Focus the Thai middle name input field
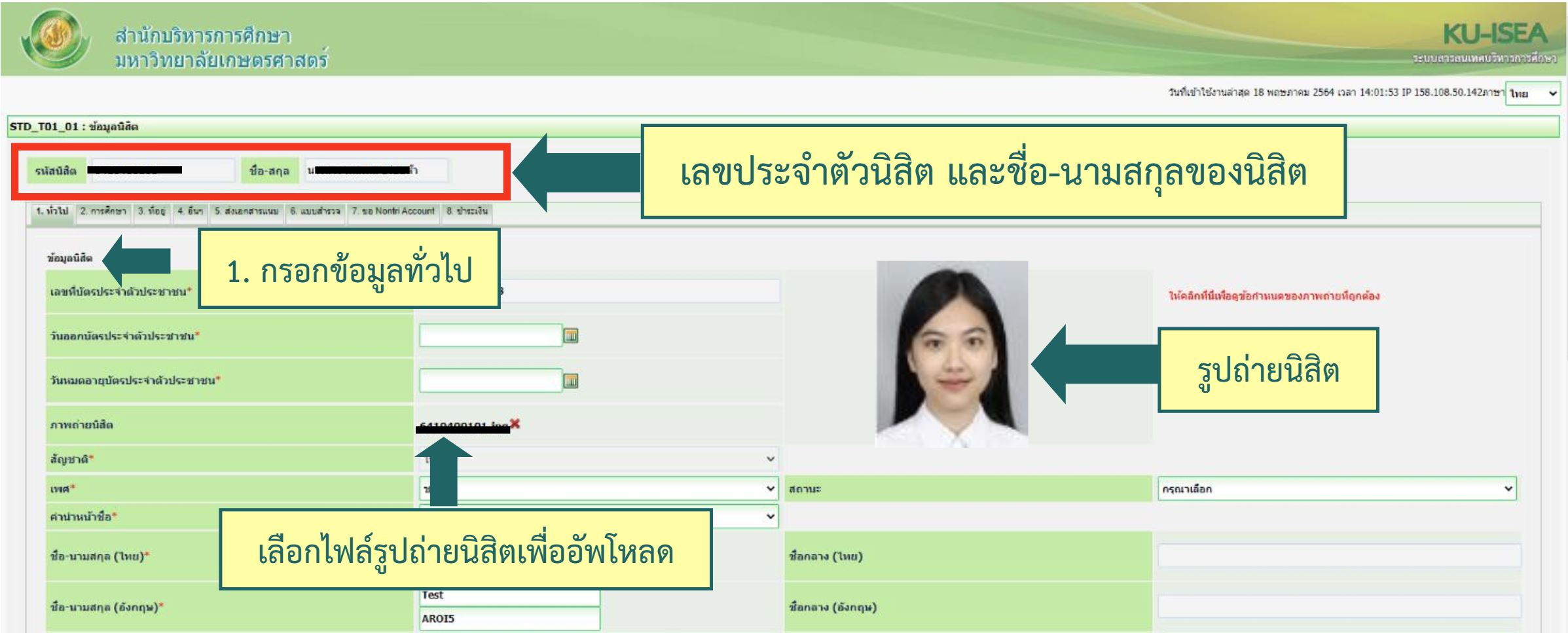Viewport: 1568px width, 633px height. coord(1339,556)
